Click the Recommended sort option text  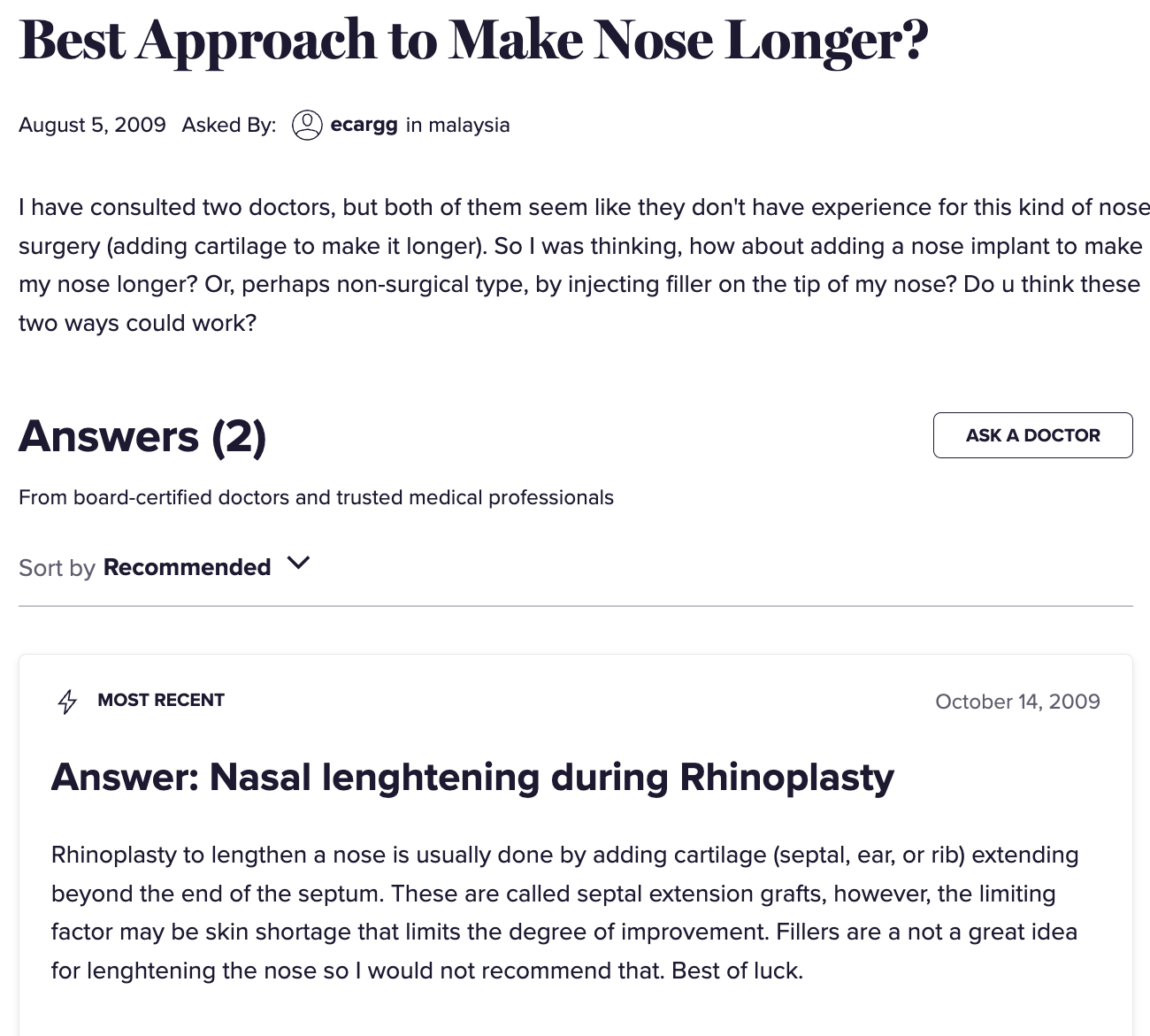click(x=188, y=567)
